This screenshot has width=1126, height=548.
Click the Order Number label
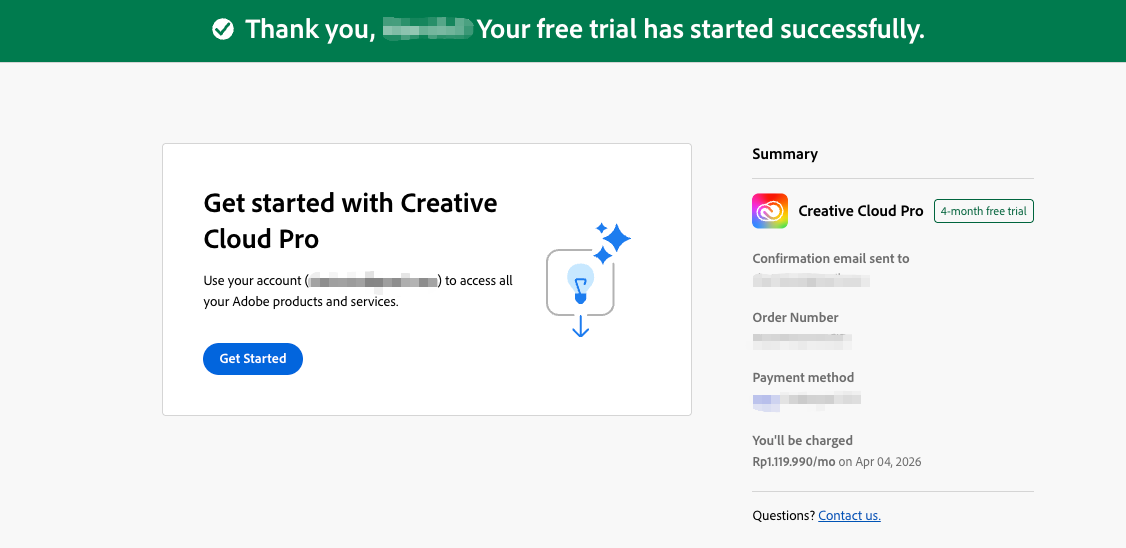pos(795,317)
